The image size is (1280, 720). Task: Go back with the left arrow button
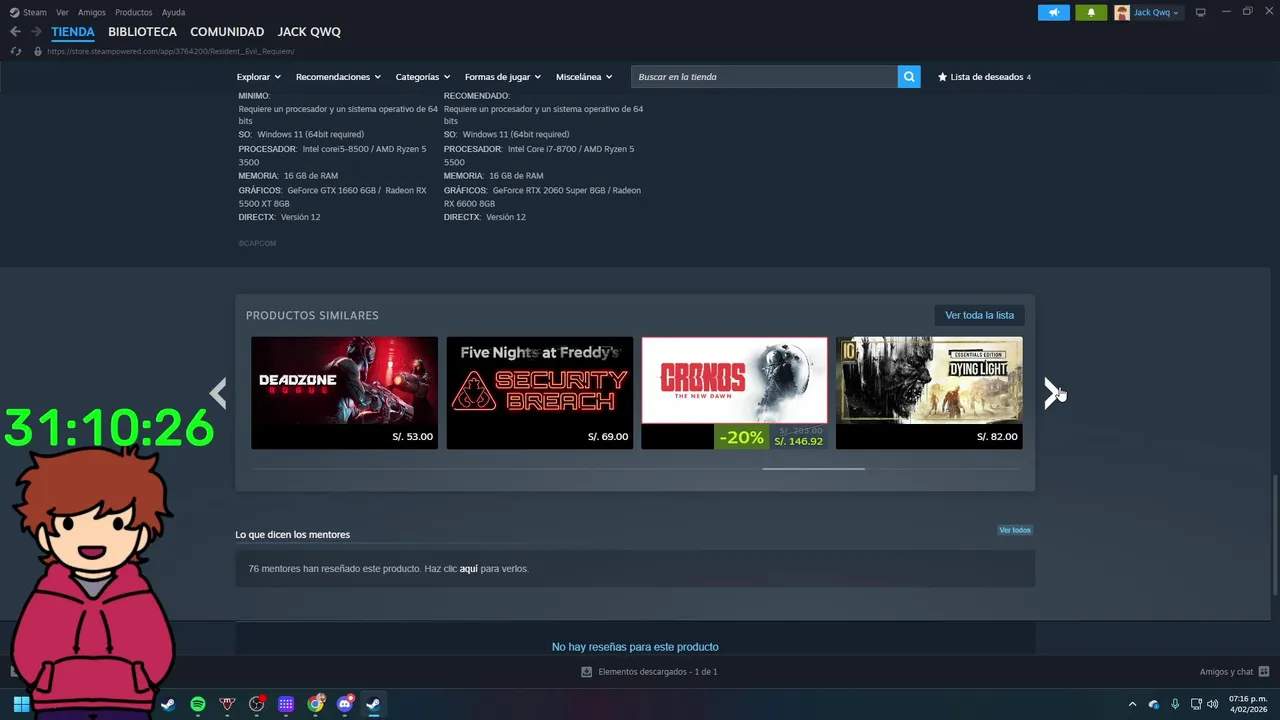[x=15, y=32]
